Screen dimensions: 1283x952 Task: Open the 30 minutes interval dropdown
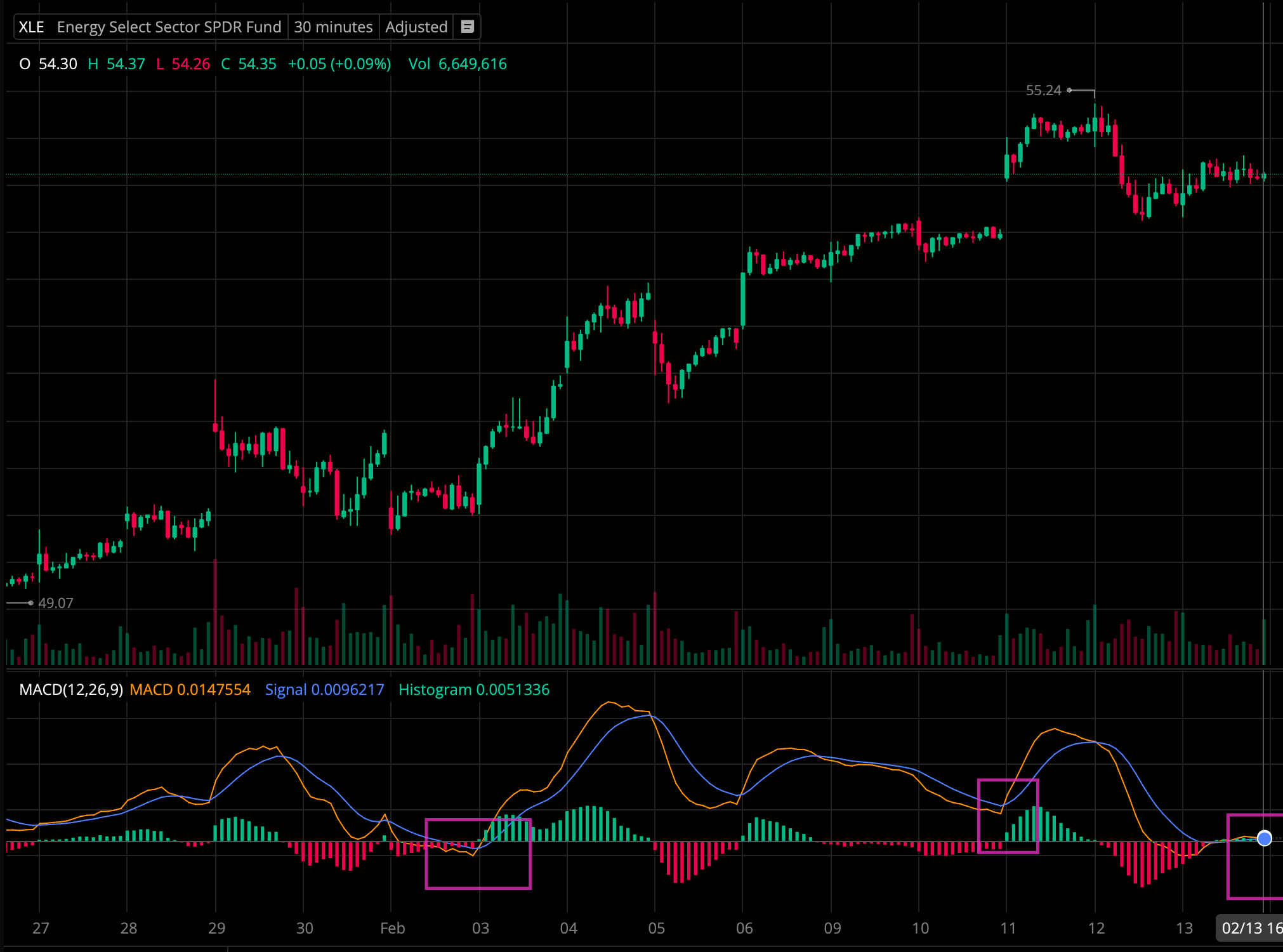point(333,27)
